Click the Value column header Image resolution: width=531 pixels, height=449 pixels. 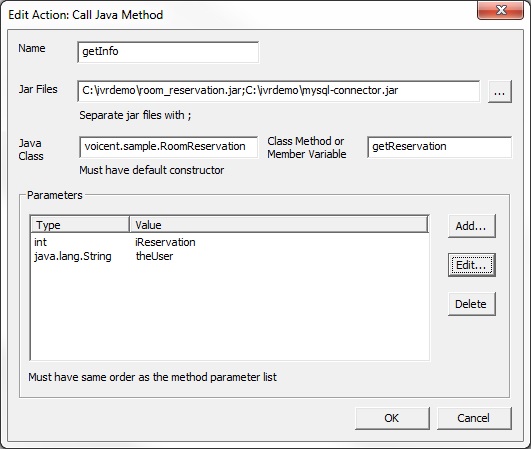[x=279, y=225]
